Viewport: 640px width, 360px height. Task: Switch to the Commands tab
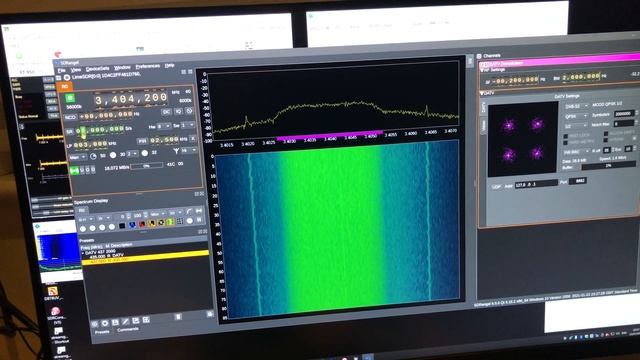tap(128, 329)
